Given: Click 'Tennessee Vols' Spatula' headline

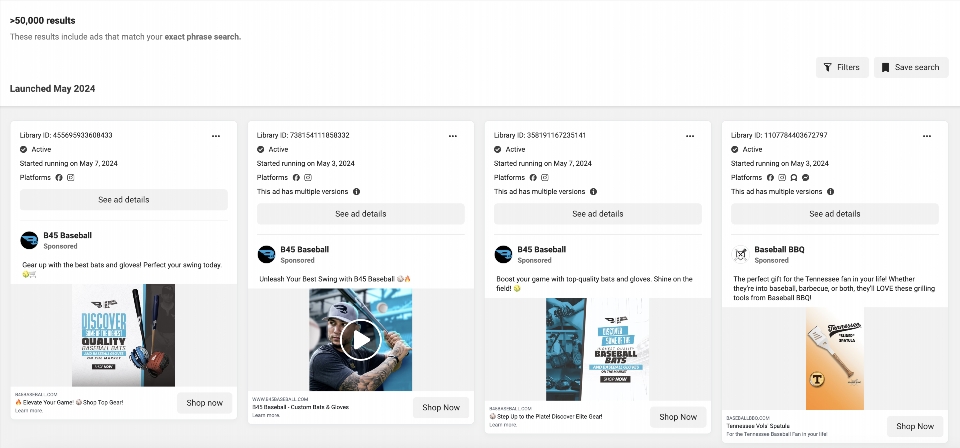Looking at the screenshot, I should 758,426.
